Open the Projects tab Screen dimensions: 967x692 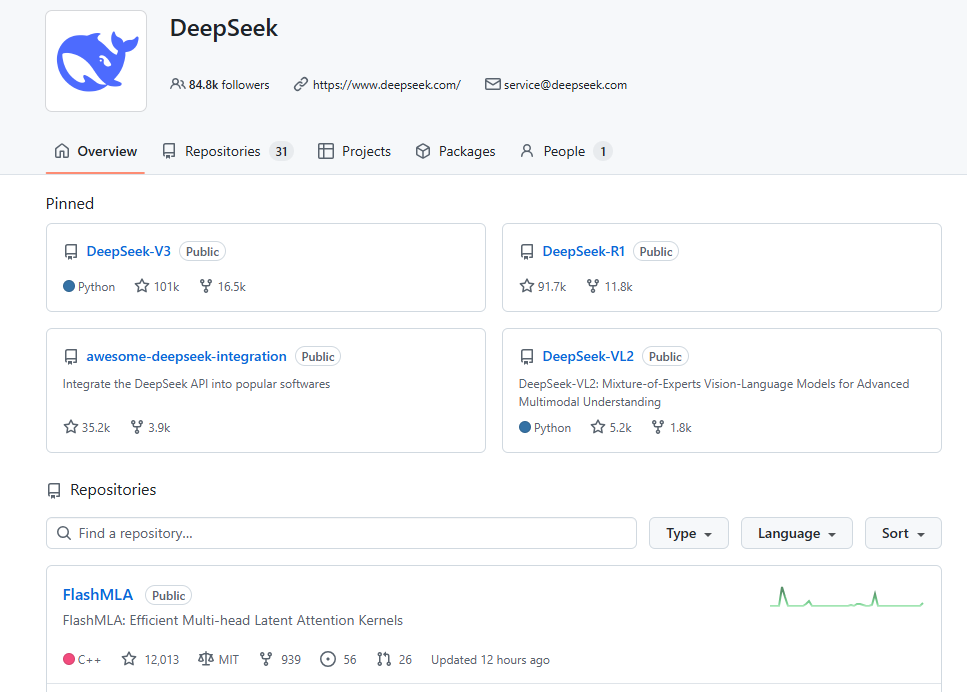click(354, 151)
